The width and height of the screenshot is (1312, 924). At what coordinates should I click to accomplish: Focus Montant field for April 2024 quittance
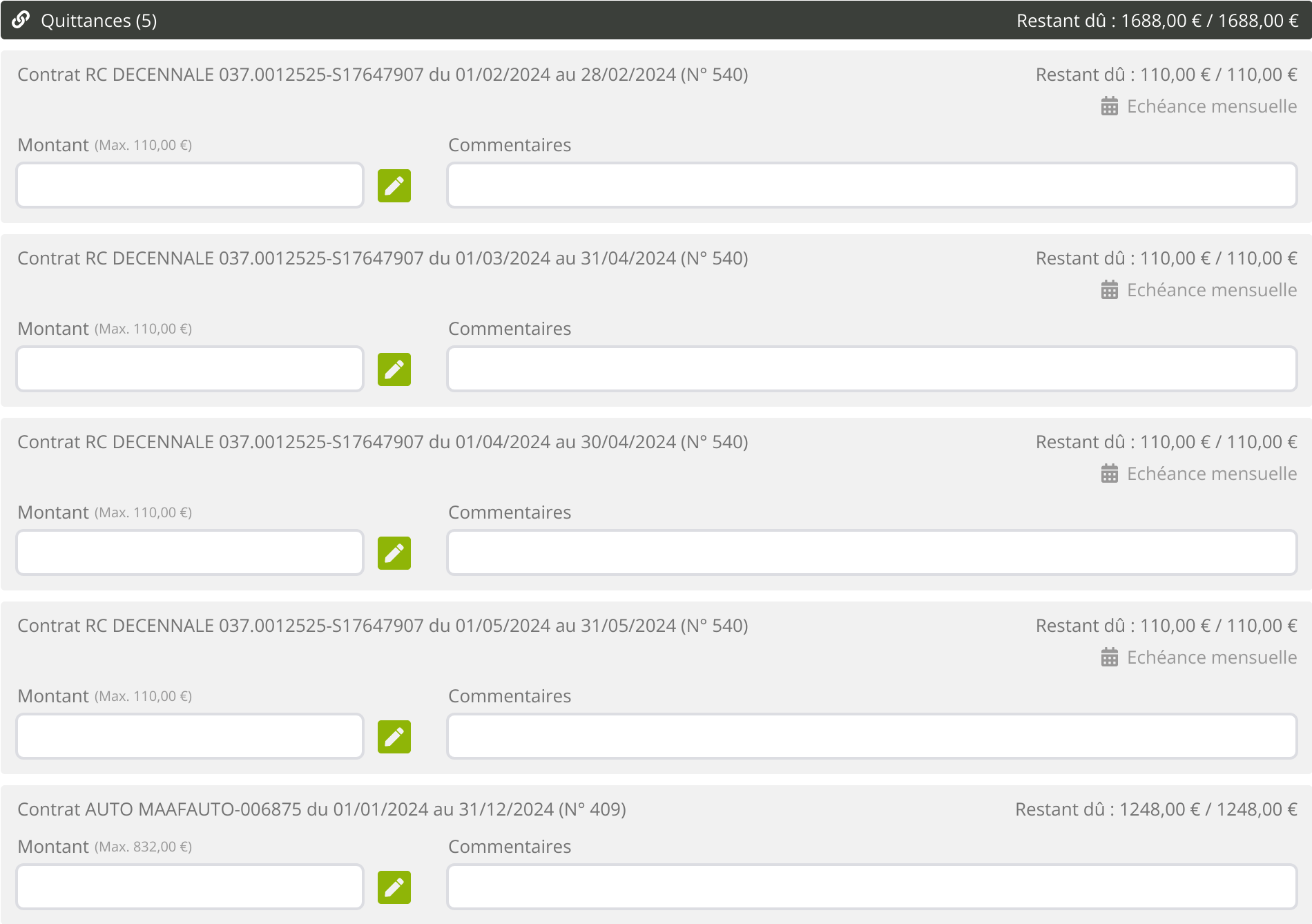[x=190, y=552]
